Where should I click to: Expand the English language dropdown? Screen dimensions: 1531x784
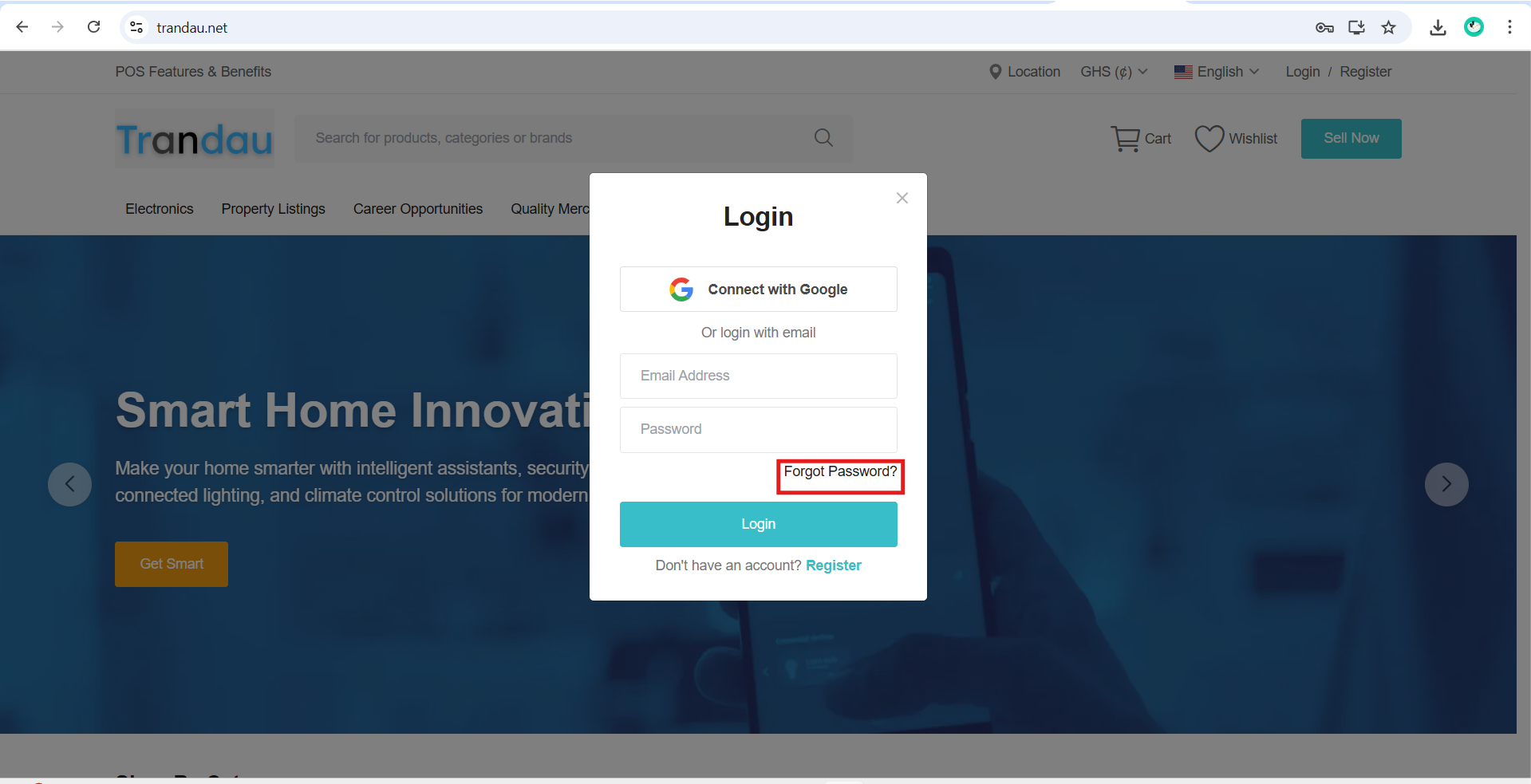pos(1217,72)
